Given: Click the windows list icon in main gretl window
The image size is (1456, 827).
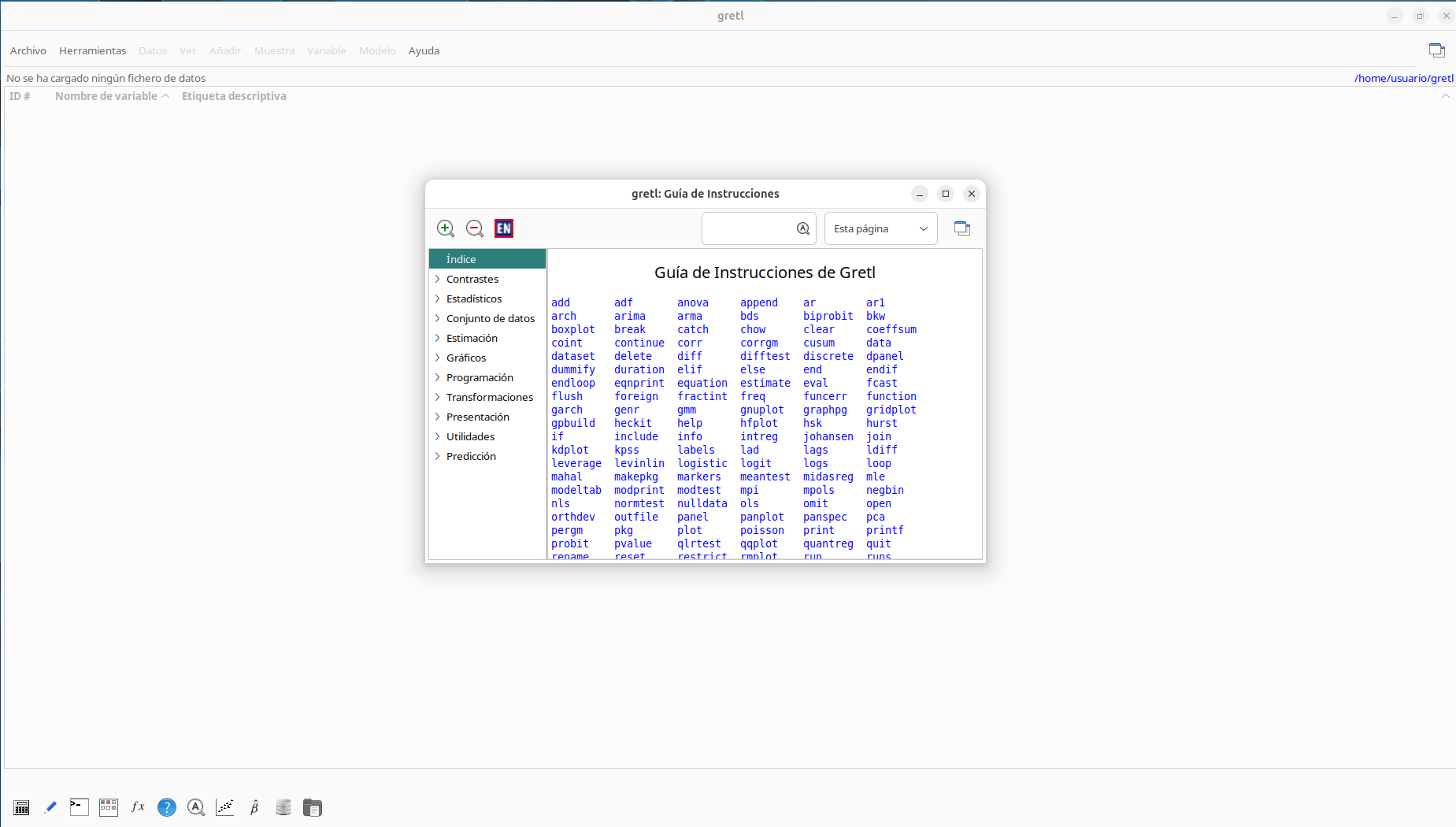Looking at the screenshot, I should coord(1437,50).
